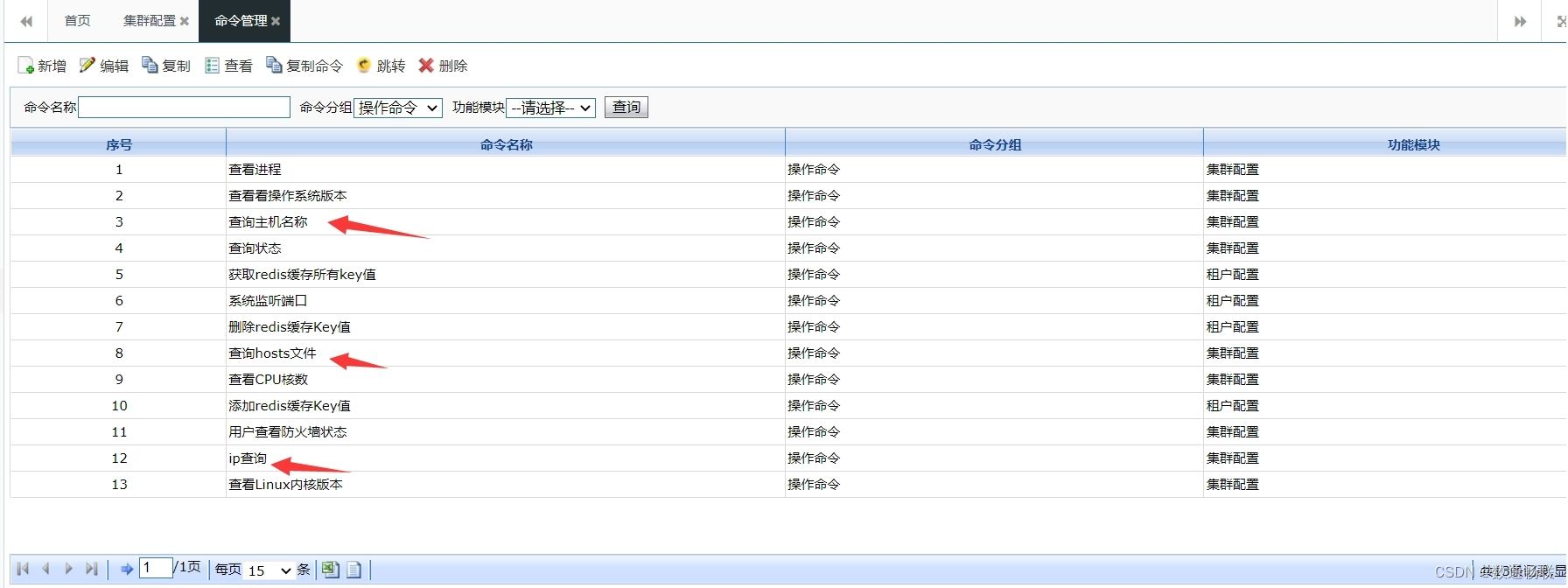Click the blue jump-to-page arrow
This screenshot has width=1568, height=588.
point(127,569)
